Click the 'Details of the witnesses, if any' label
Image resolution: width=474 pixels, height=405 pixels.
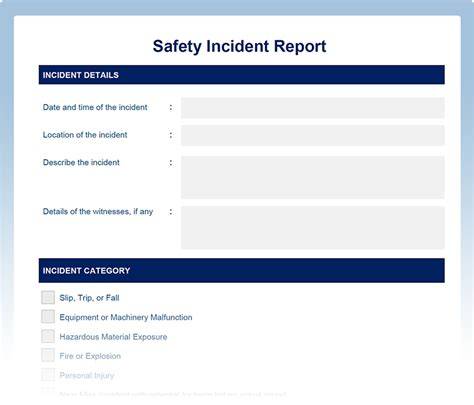pyautogui.click(x=98, y=212)
